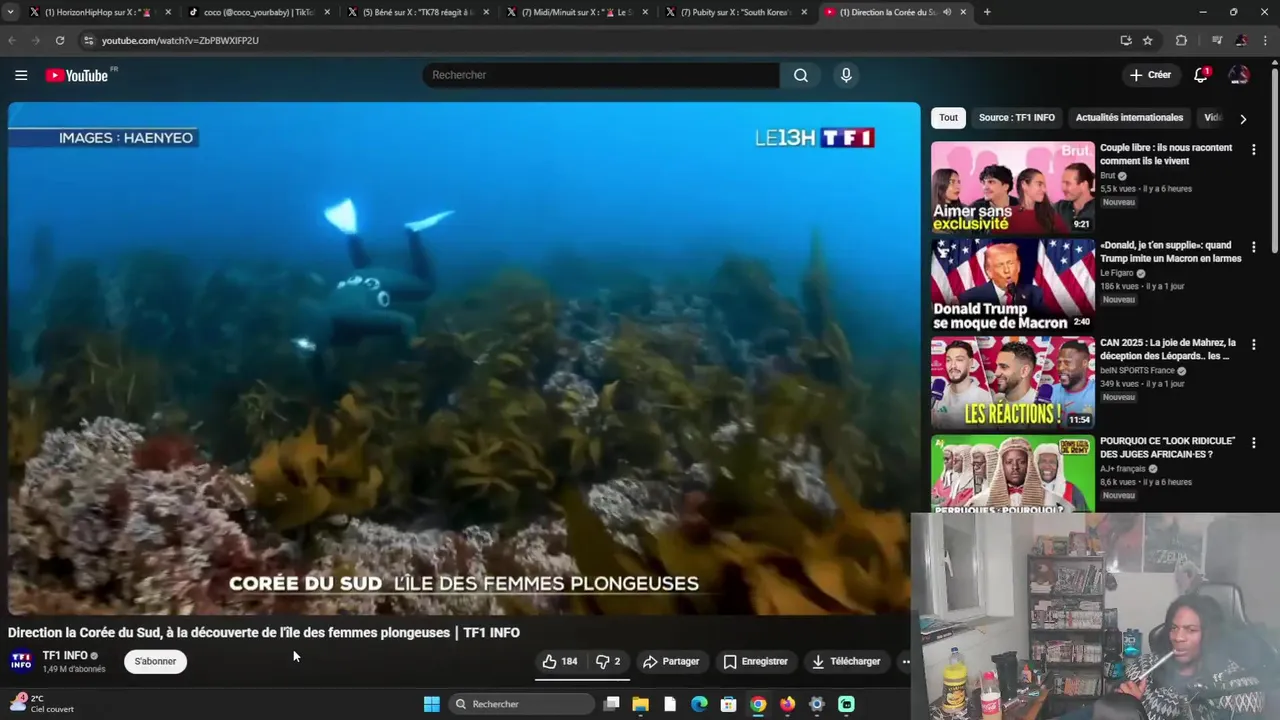The height and width of the screenshot is (720, 1280).
Task: Install app icon in address bar
Action: 1125,40
